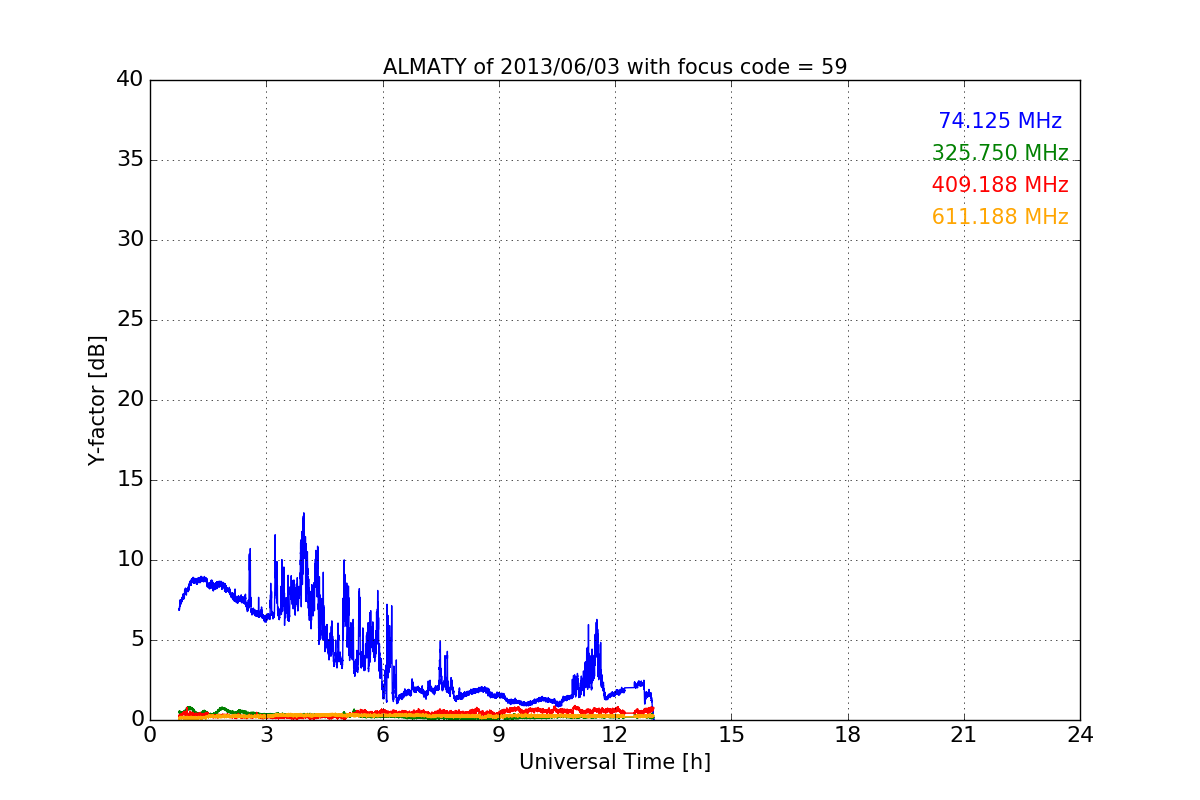
Task: Click x-axis tick label 3
Action: coord(267,735)
